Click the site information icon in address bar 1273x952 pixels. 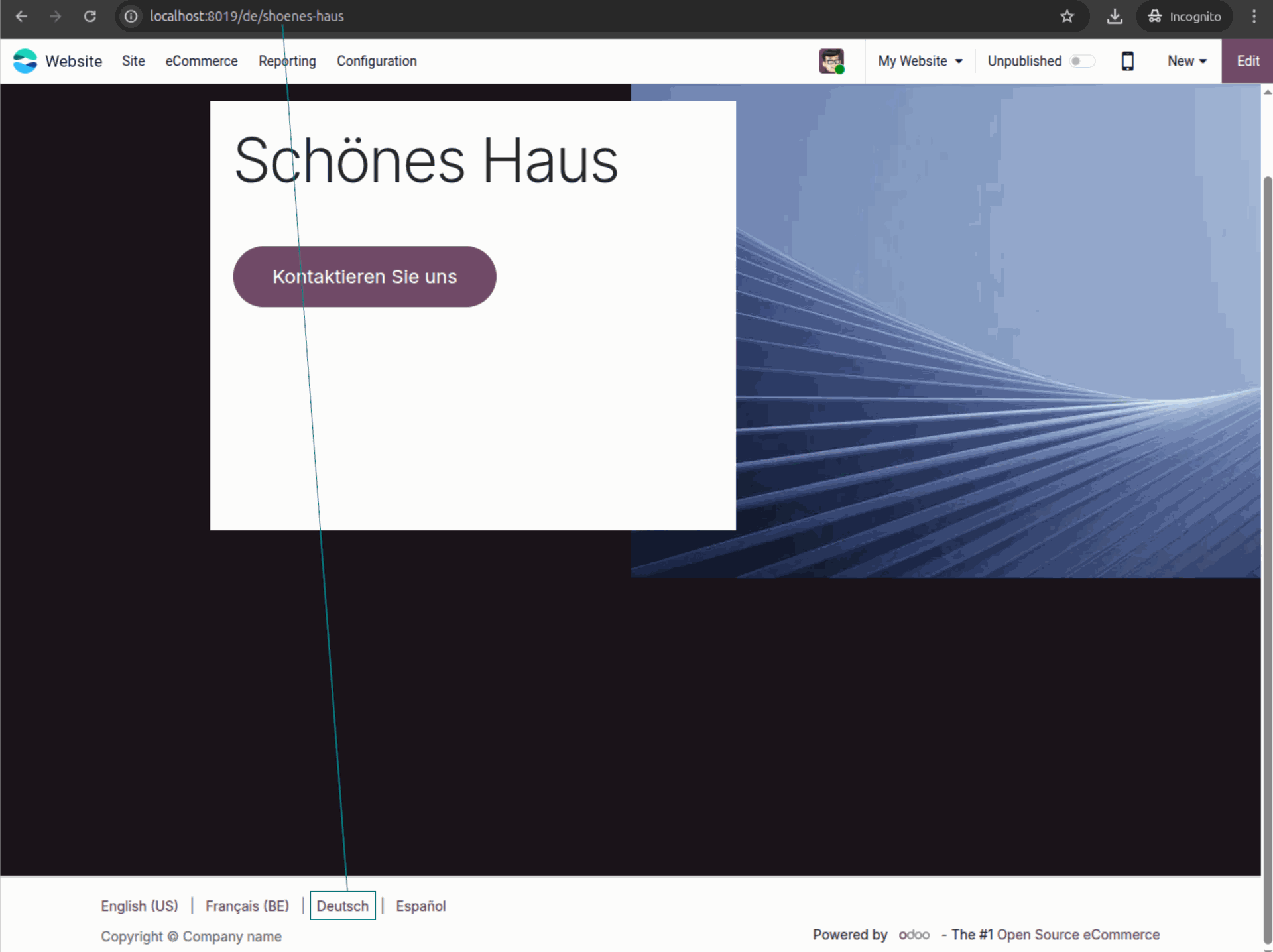(x=131, y=16)
